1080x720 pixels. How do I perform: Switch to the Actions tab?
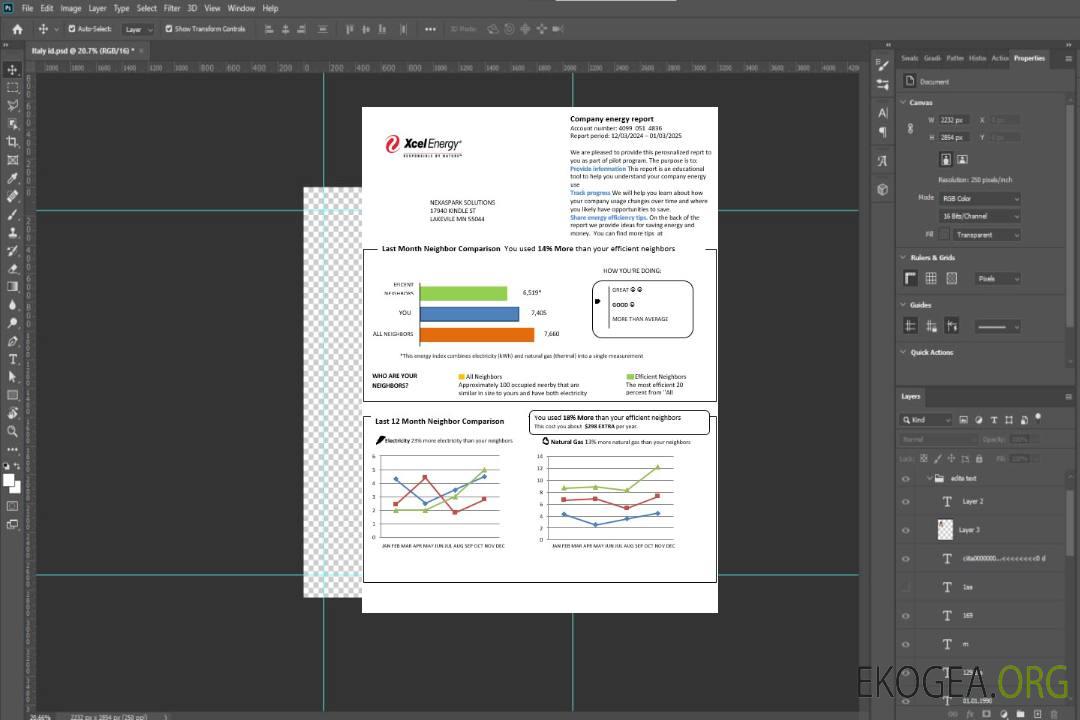click(x=999, y=58)
